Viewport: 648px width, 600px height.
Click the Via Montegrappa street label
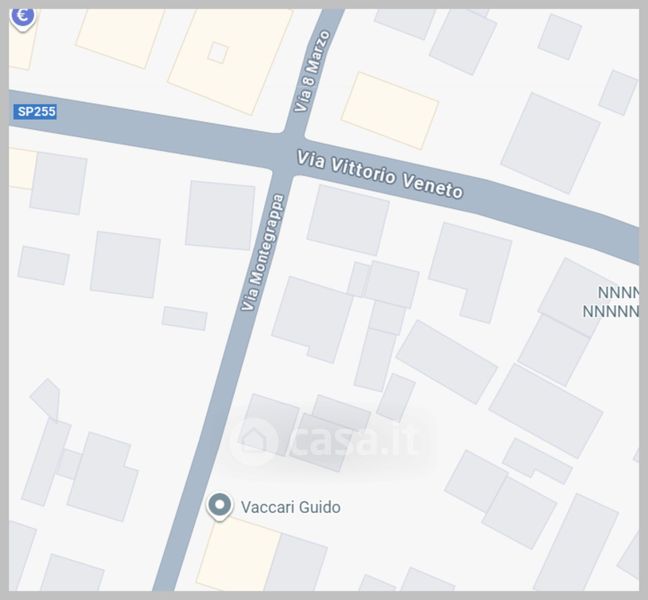click(263, 252)
